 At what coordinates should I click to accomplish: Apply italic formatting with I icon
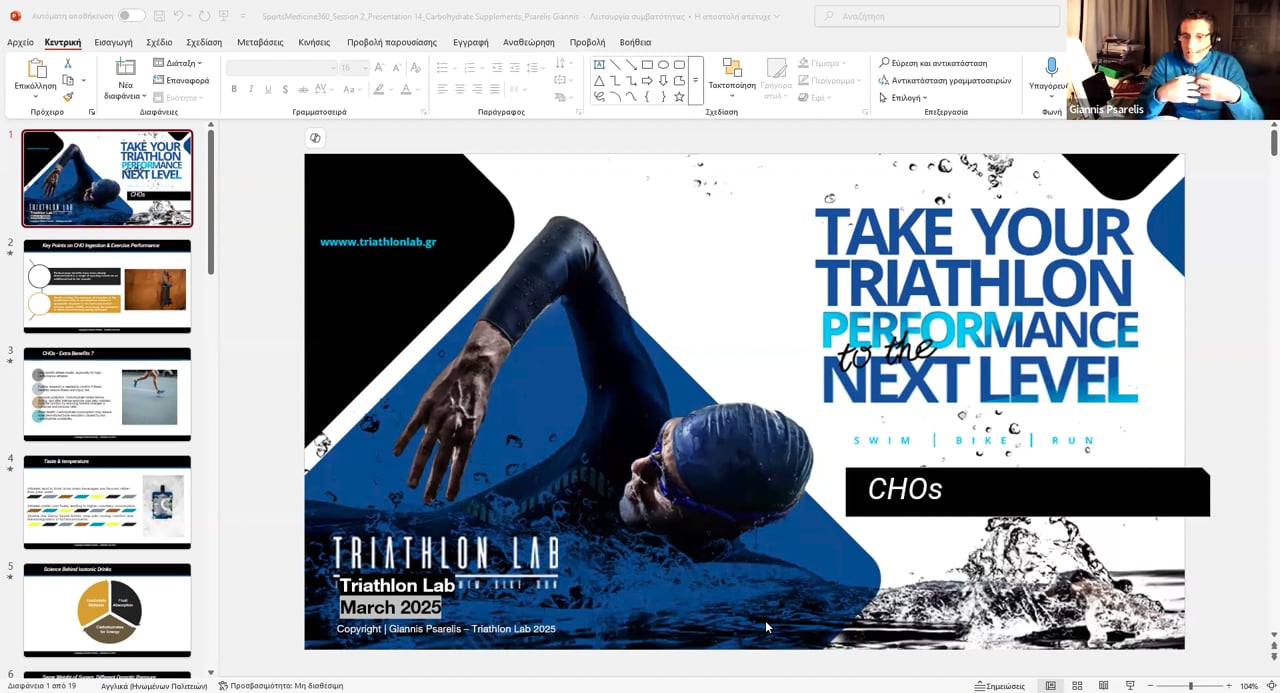251,89
